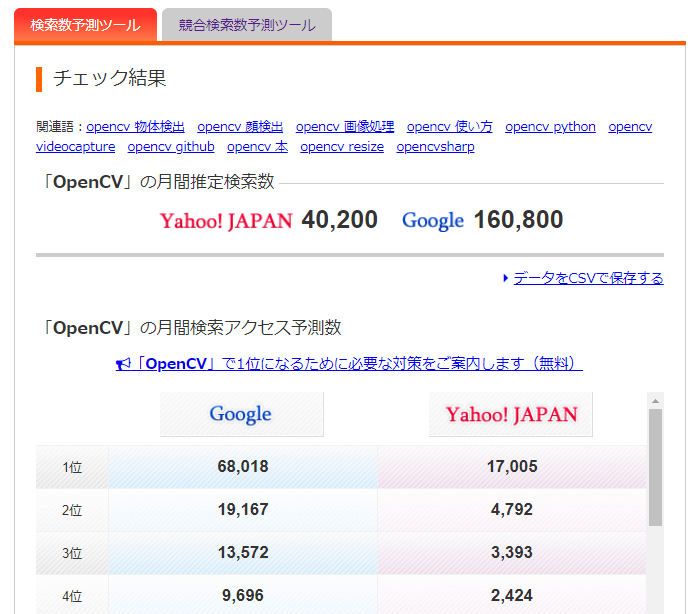Click the 4位 rank label
This screenshot has width=692, height=614.
coord(72,595)
